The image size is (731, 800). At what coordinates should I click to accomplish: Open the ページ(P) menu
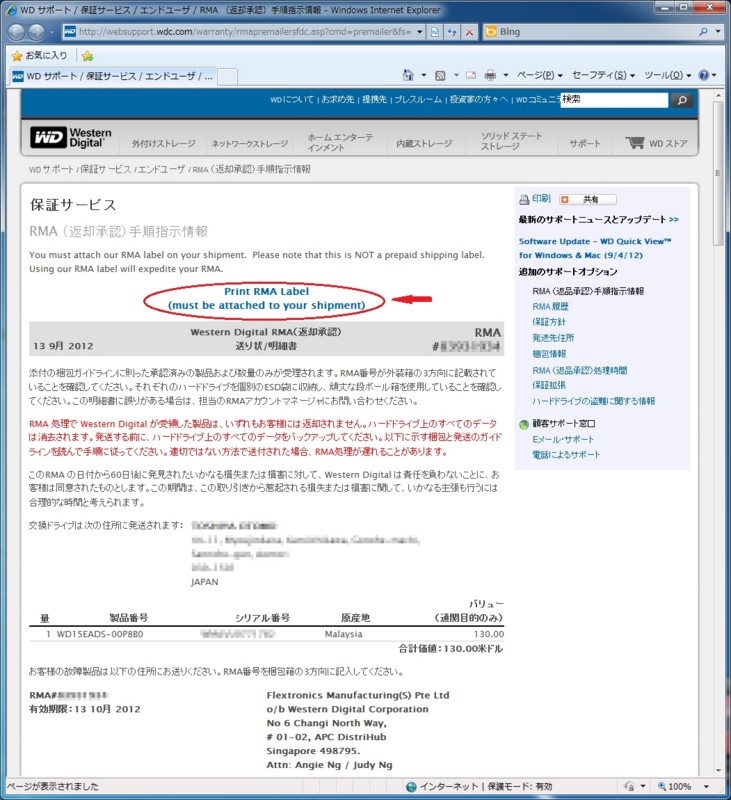539,76
